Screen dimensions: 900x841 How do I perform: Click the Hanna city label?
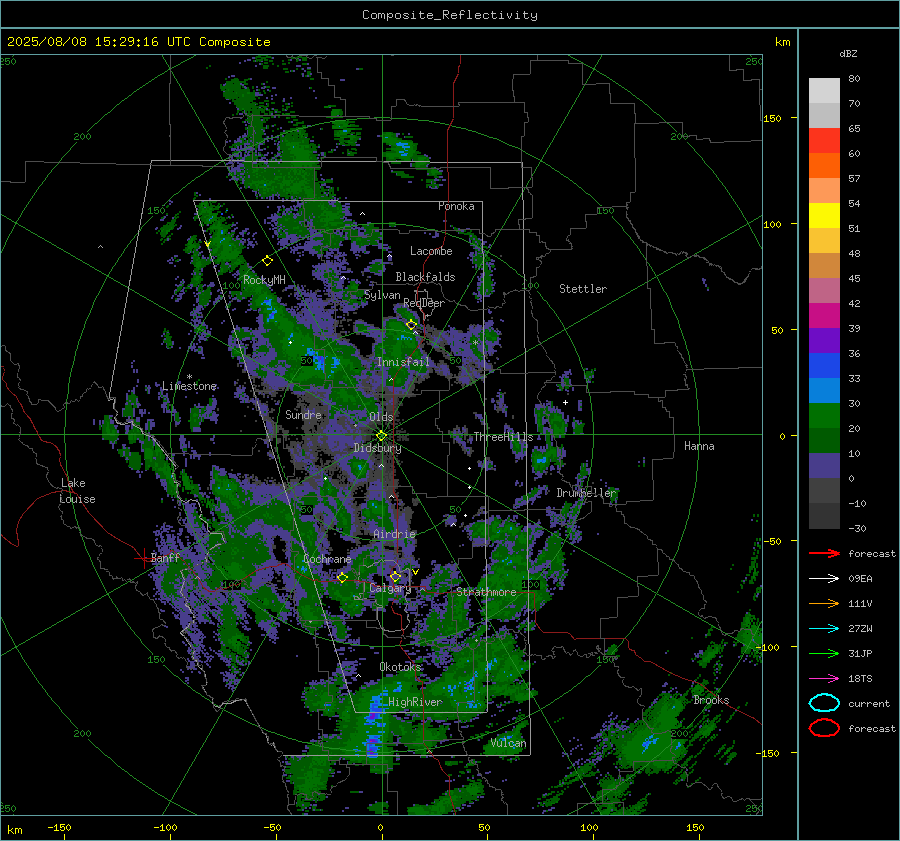click(x=699, y=446)
